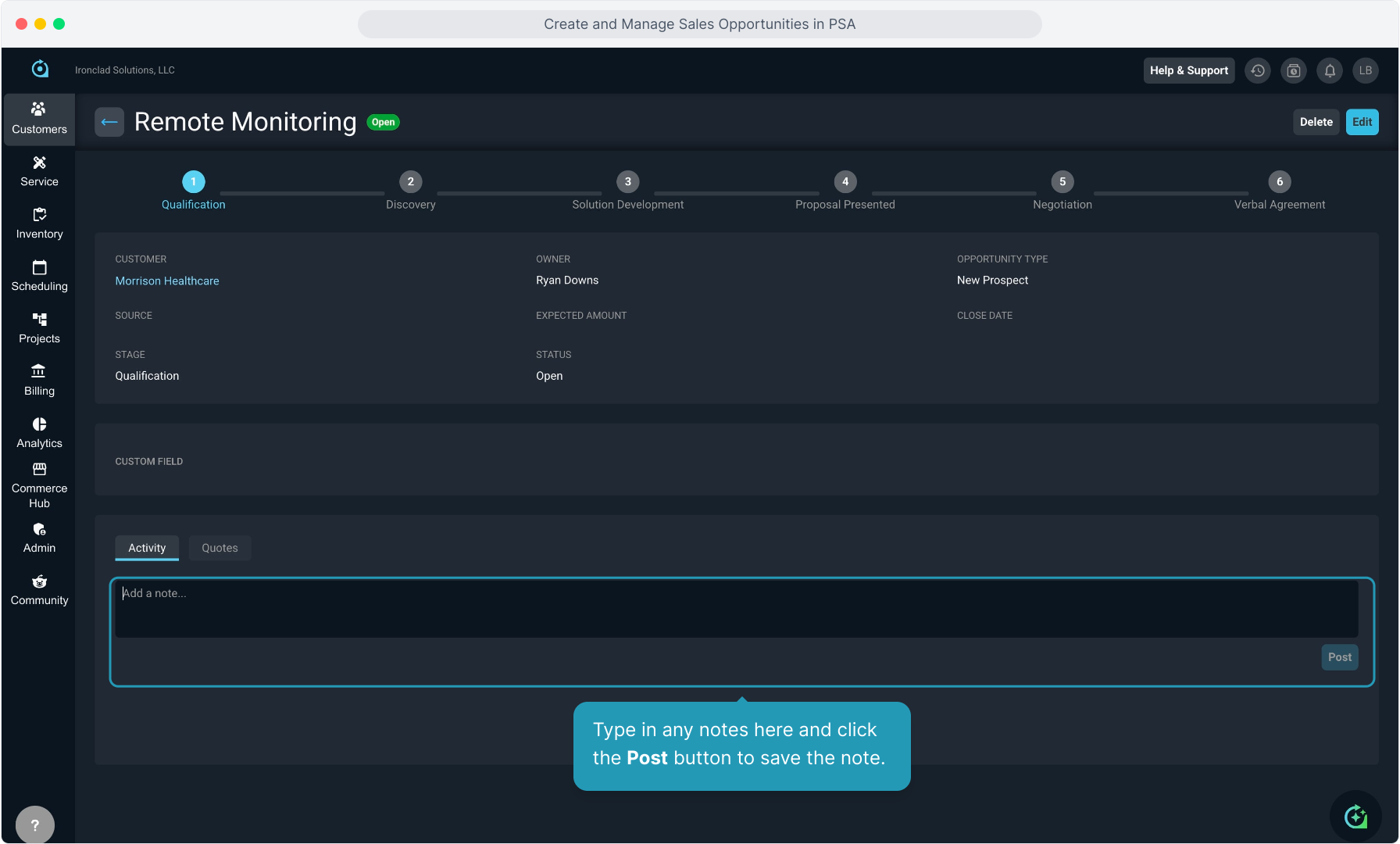
Task: Select stage 2 Discovery in pipeline
Action: click(x=411, y=182)
